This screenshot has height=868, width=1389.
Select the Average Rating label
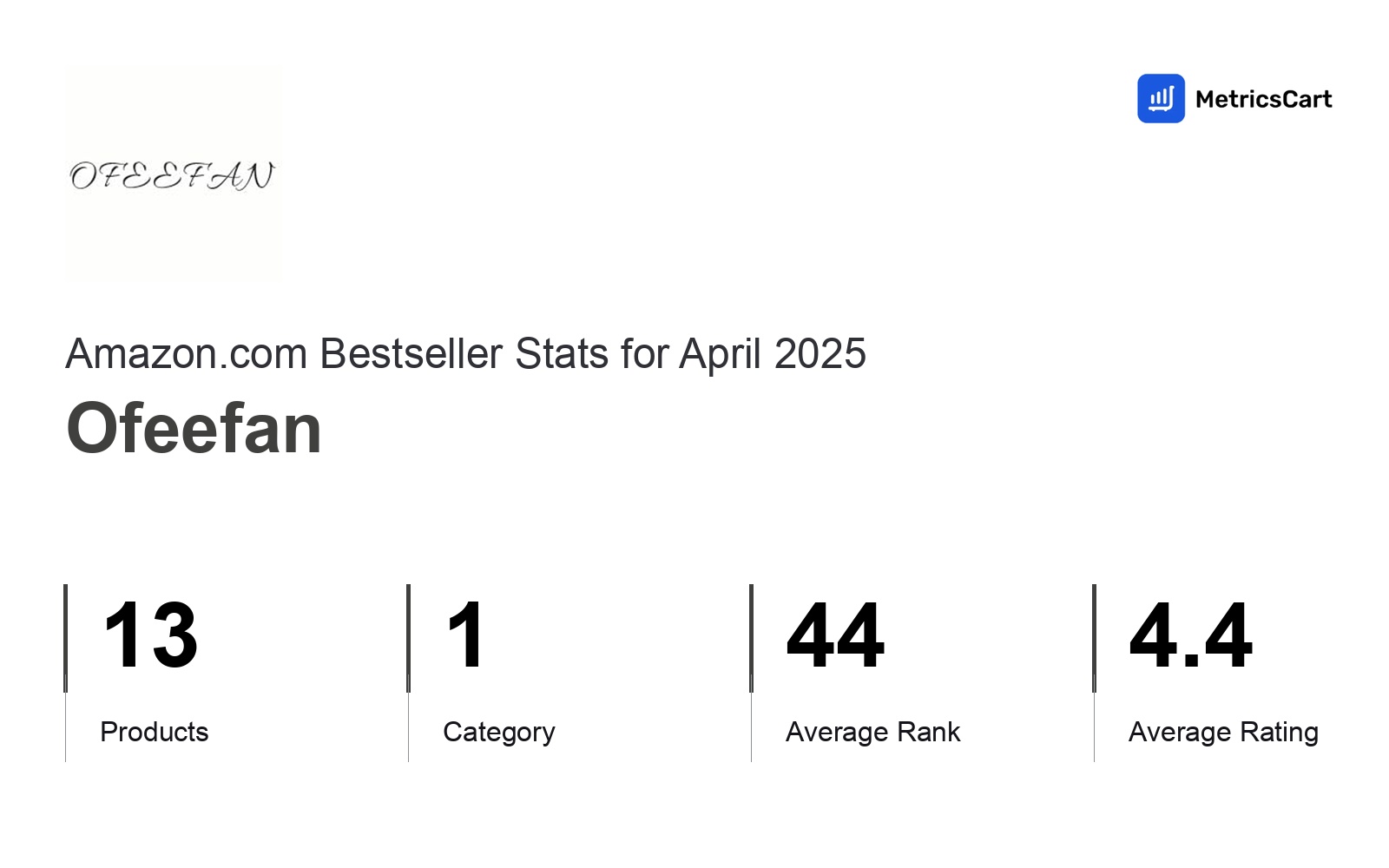pyautogui.click(x=1223, y=733)
